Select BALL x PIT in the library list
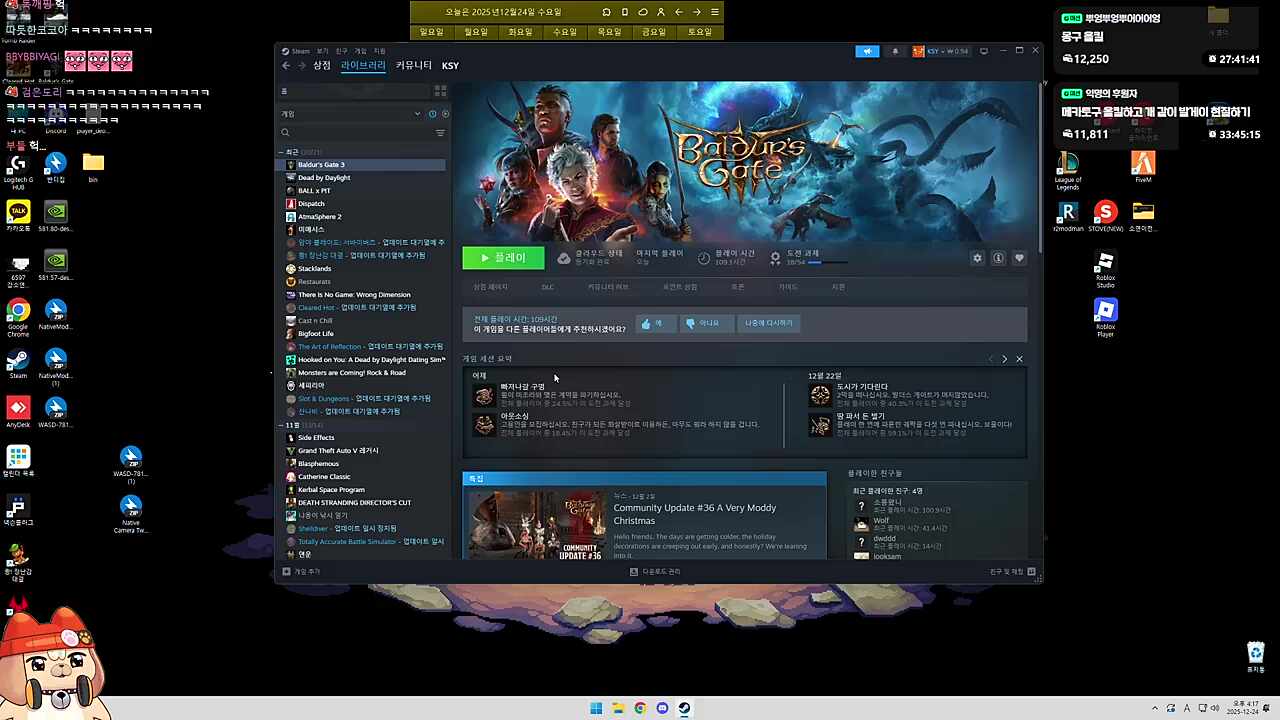Image resolution: width=1280 pixels, height=720 pixels. tap(314, 191)
